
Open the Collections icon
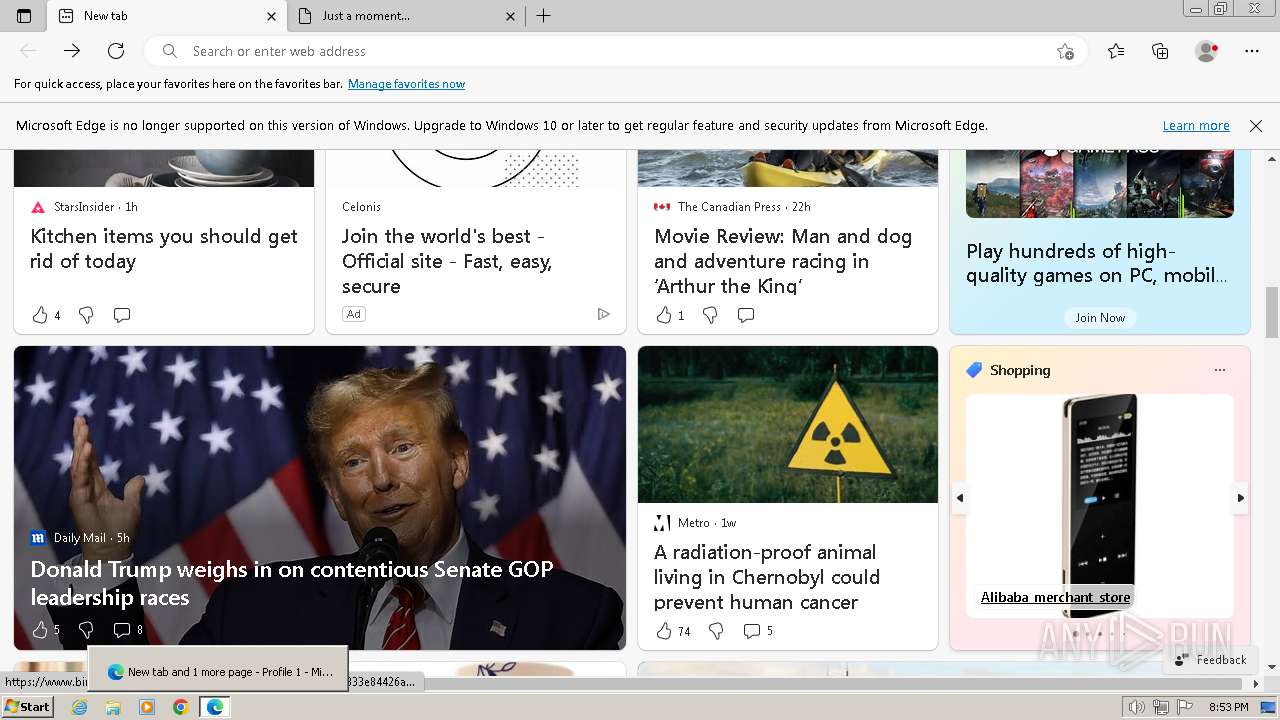click(1160, 51)
